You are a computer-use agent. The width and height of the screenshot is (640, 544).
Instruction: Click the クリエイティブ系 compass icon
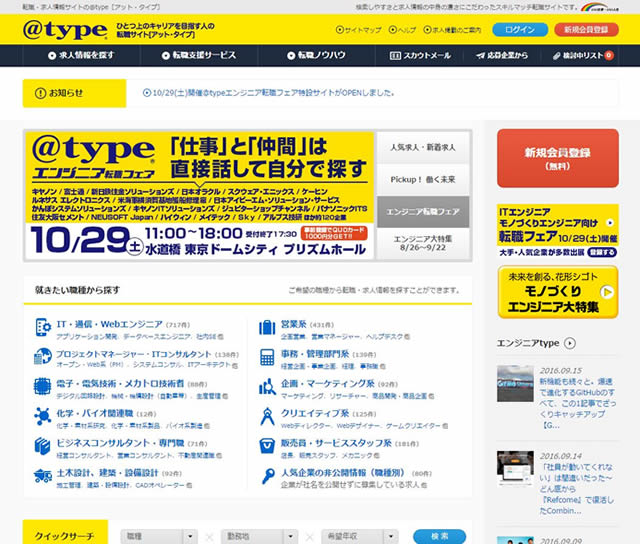point(267,416)
